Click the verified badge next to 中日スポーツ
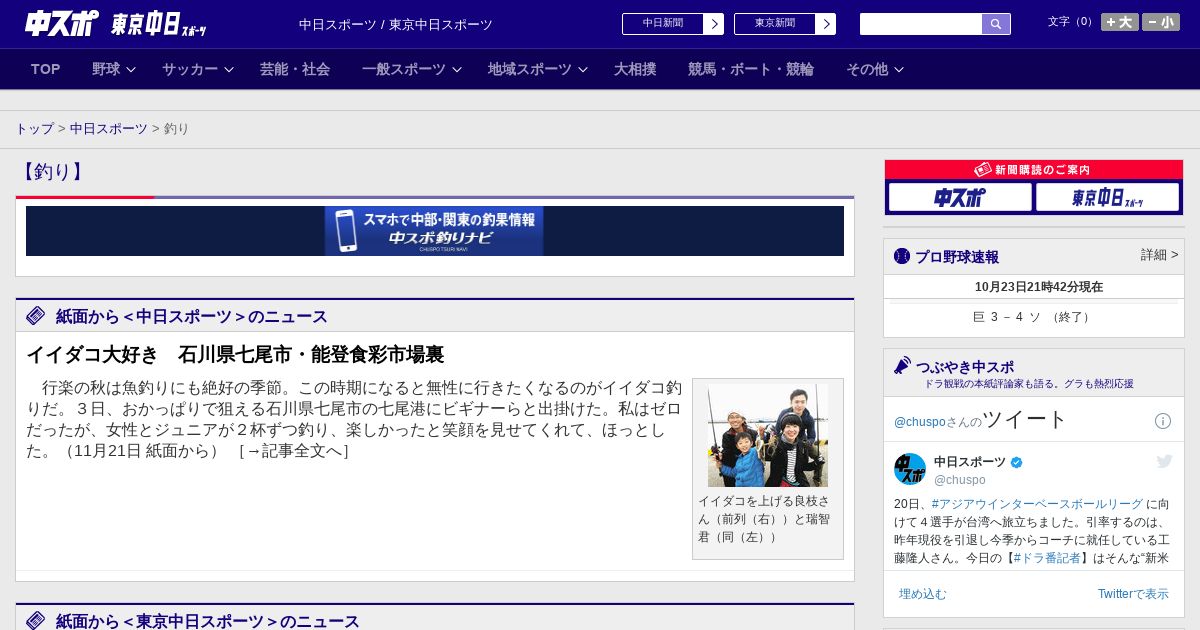The width and height of the screenshot is (1200, 630). (x=1017, y=462)
